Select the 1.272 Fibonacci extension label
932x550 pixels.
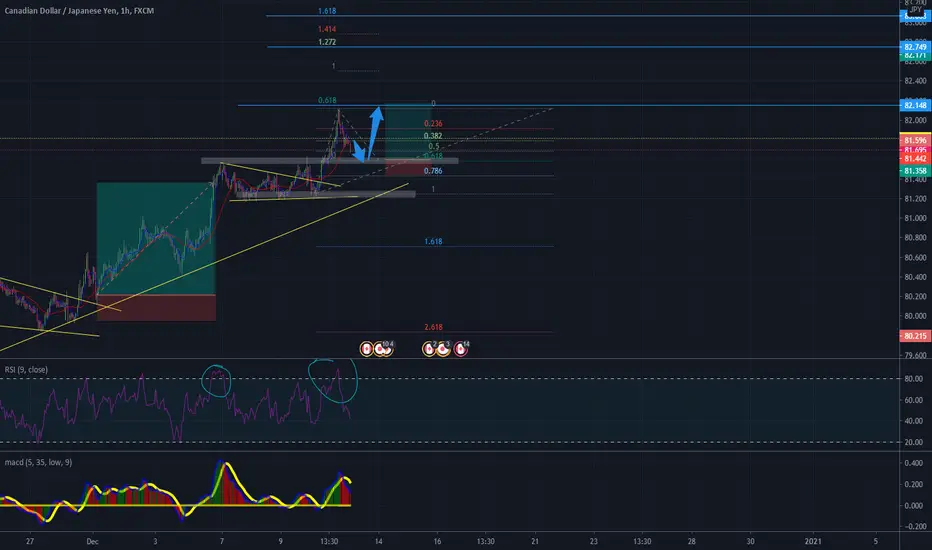(x=327, y=42)
